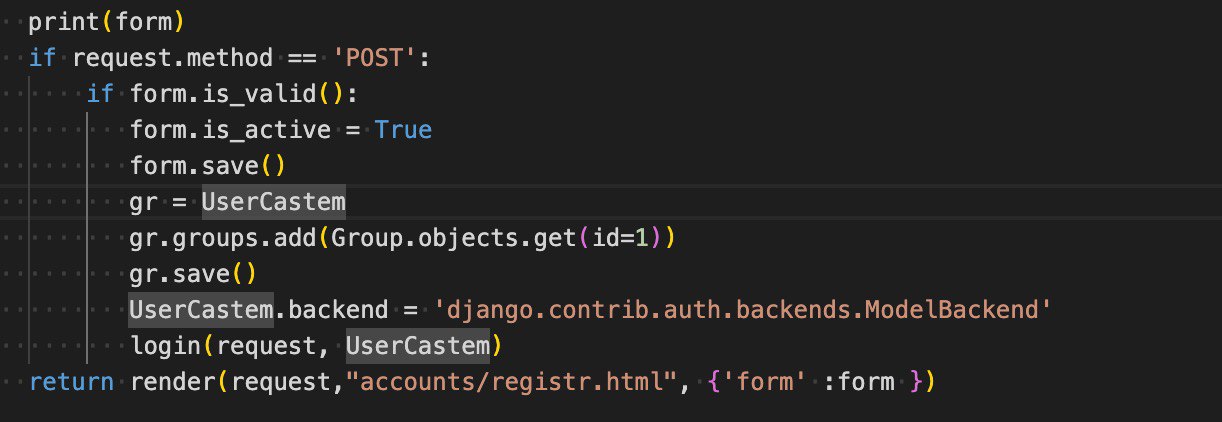
Task: Click render function name
Action: click(x=172, y=382)
